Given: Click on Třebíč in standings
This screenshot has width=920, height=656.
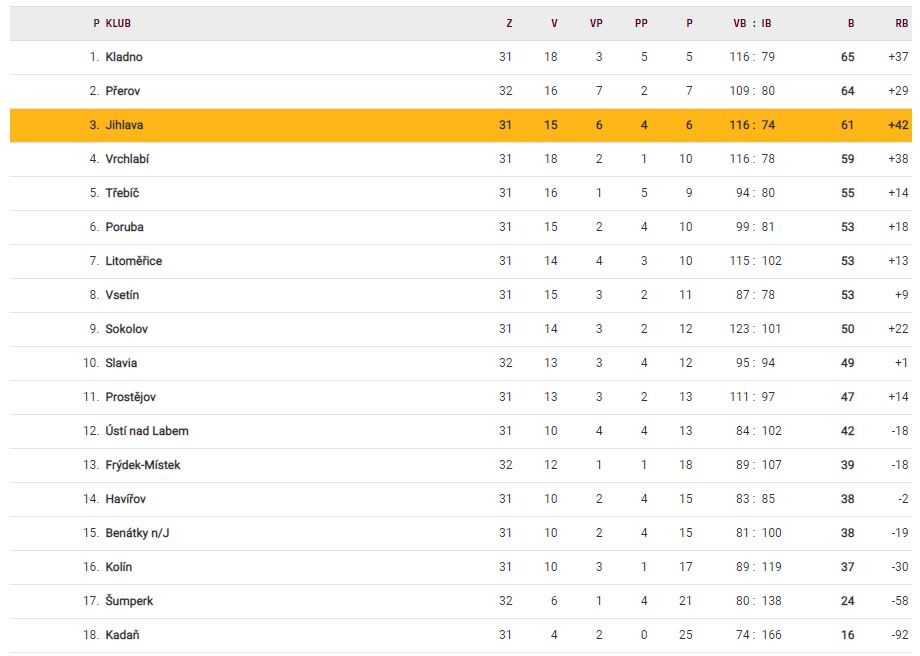Looking at the screenshot, I should [122, 193].
